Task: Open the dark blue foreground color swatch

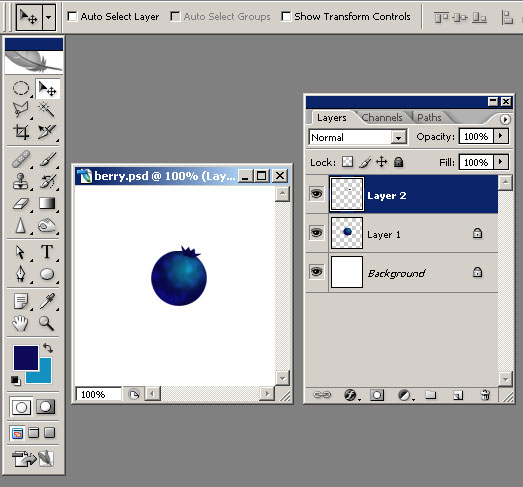Action: pyautogui.click(x=26, y=358)
